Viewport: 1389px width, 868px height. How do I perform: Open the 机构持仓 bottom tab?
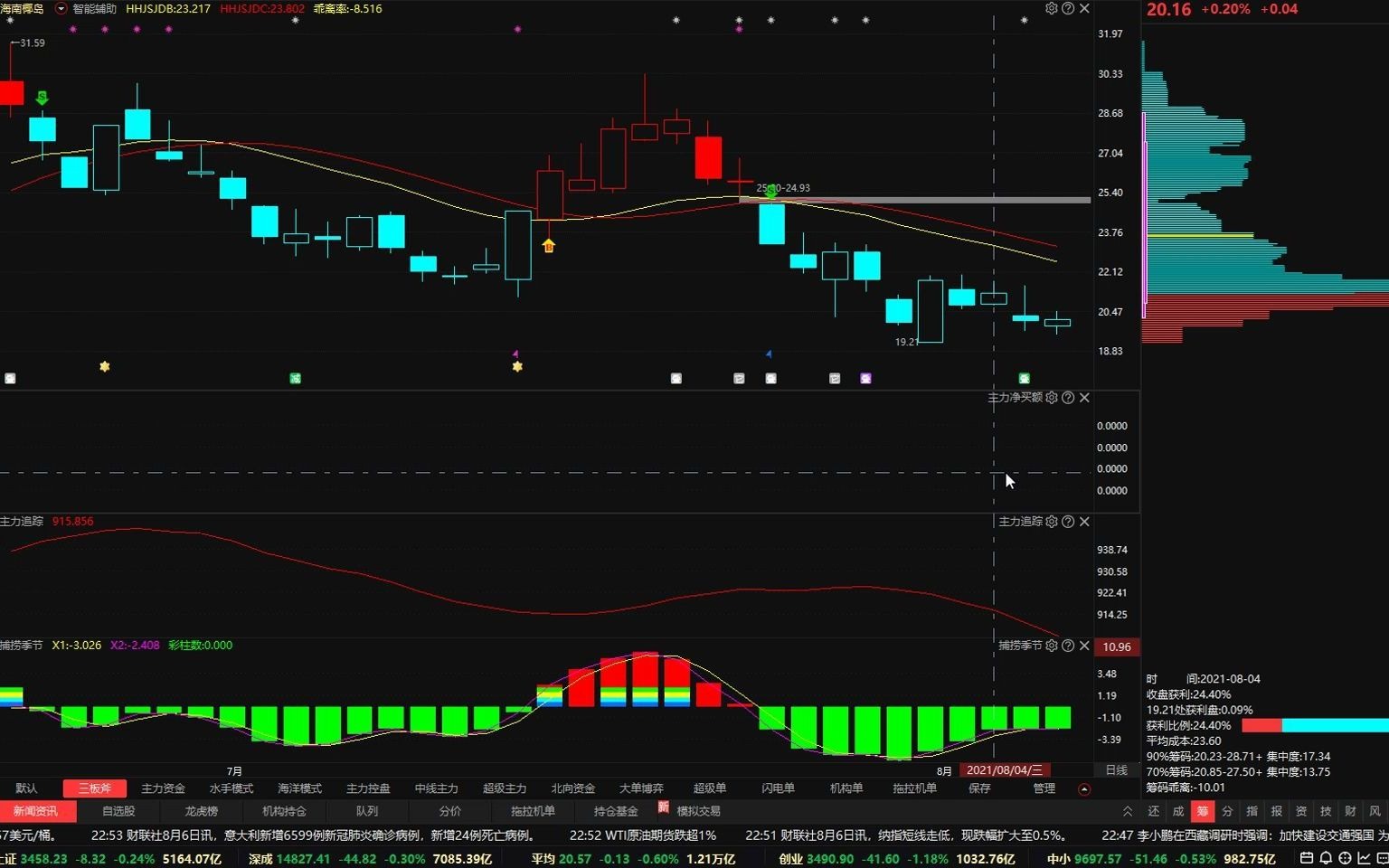(284, 812)
